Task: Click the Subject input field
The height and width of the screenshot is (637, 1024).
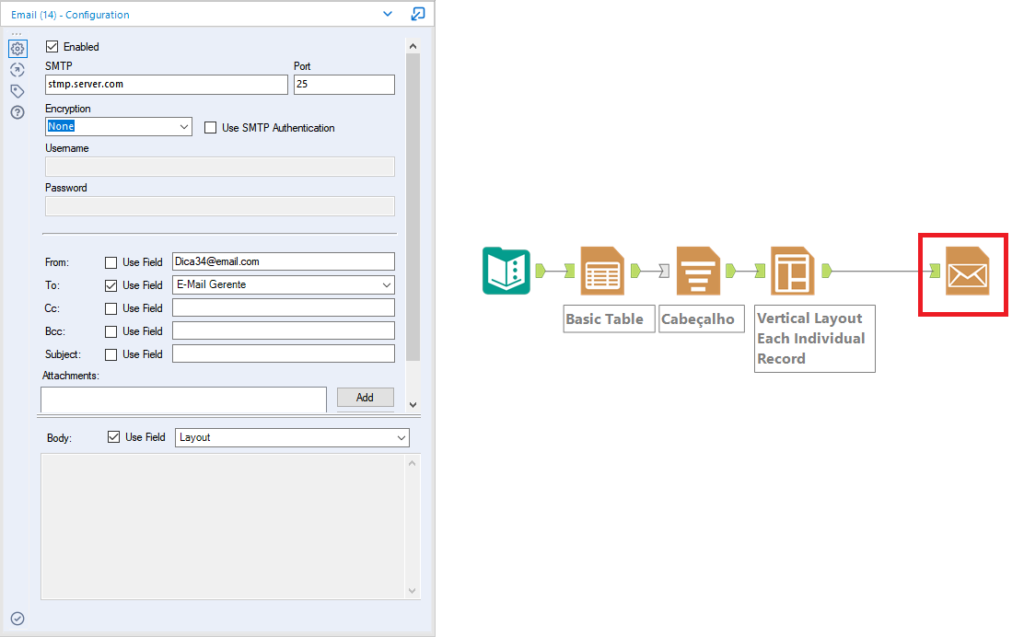Action: 283,353
